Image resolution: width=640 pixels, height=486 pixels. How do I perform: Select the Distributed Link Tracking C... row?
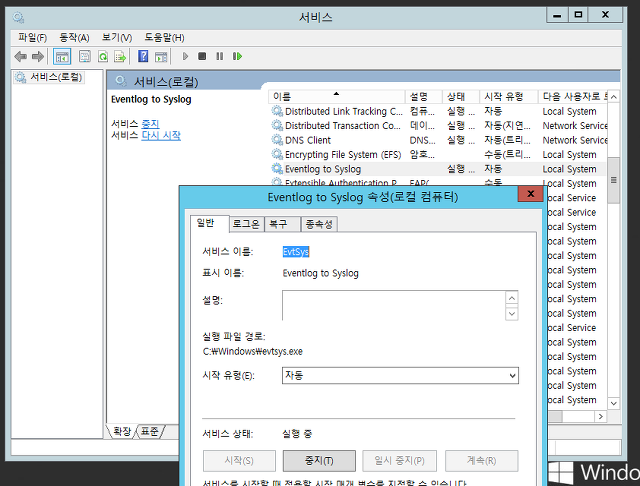click(438, 111)
